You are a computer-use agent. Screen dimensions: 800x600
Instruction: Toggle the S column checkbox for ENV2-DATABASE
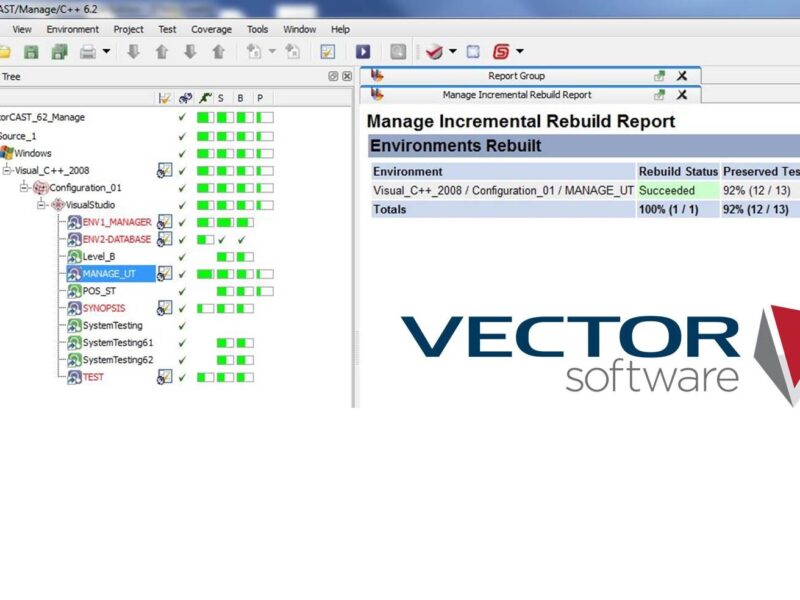coord(222,239)
